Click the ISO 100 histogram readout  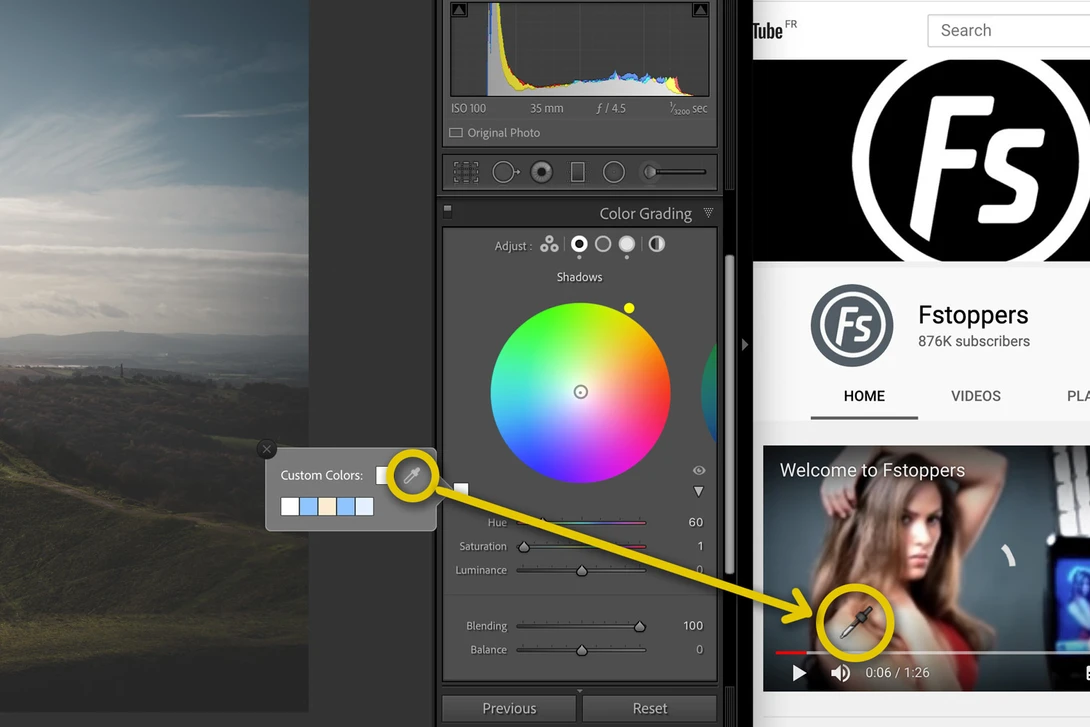[x=469, y=108]
